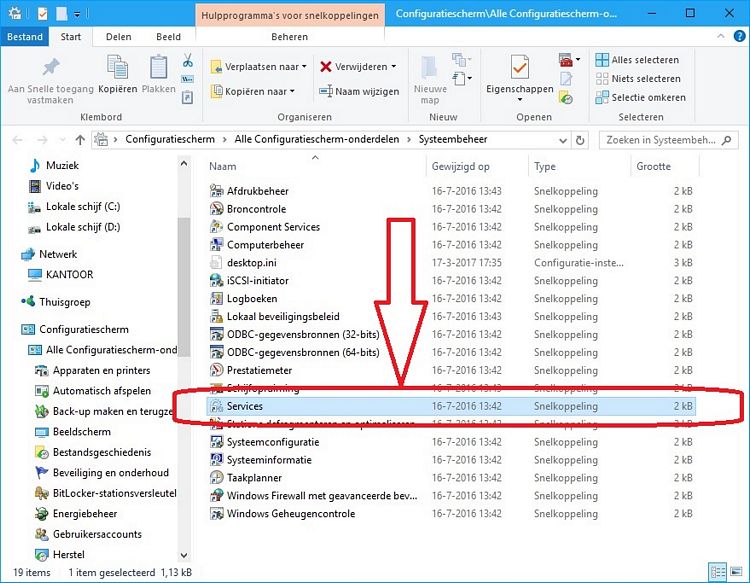Select the Logboeken icon

[x=216, y=298]
